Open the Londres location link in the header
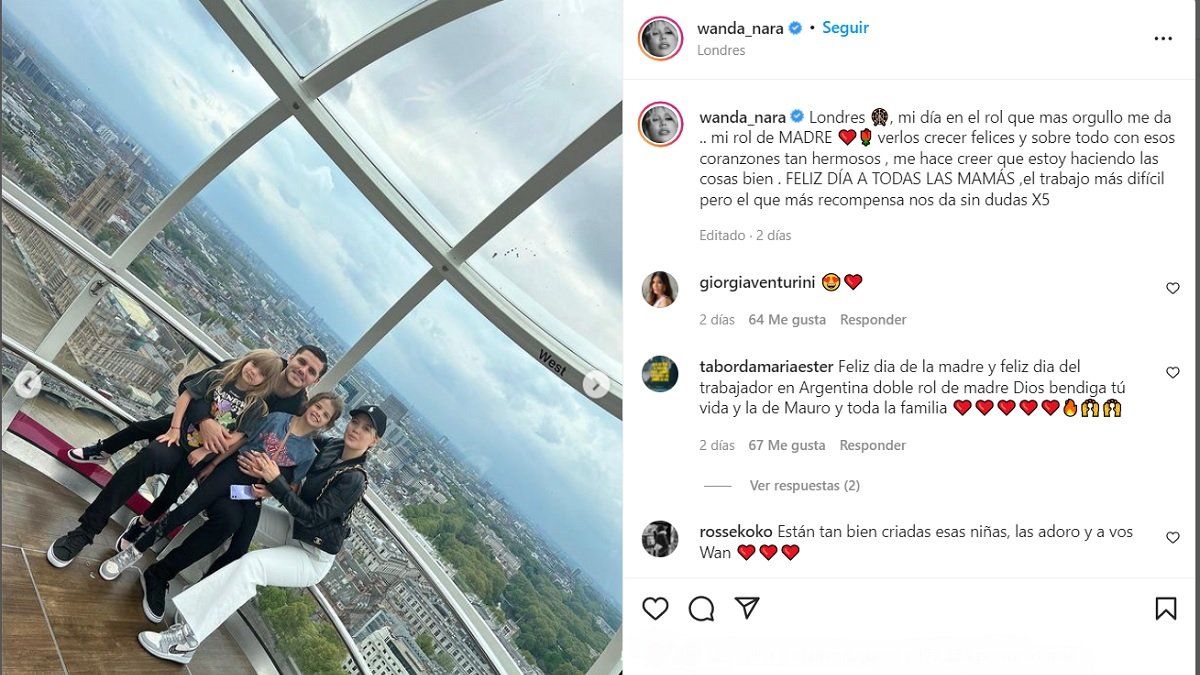 click(721, 50)
